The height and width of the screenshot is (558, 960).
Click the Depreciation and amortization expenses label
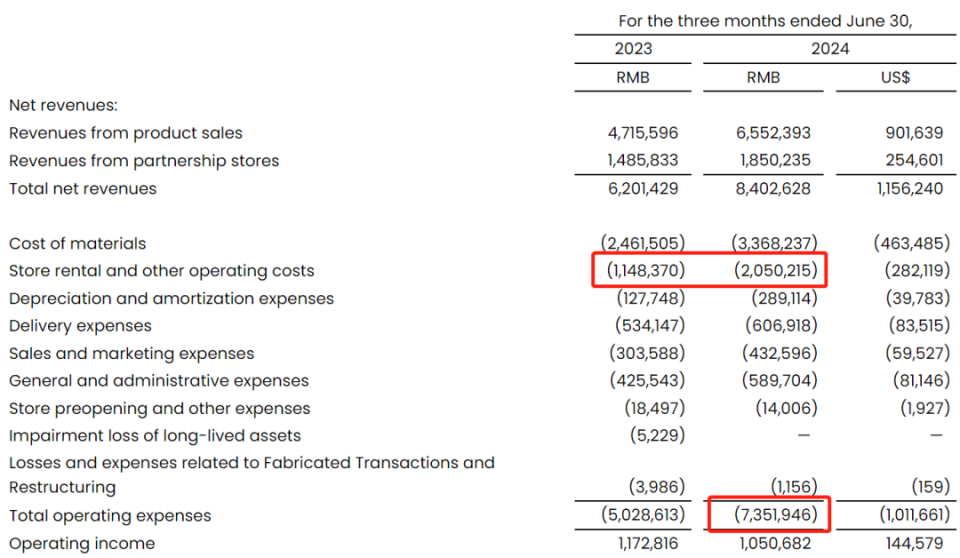171,299
